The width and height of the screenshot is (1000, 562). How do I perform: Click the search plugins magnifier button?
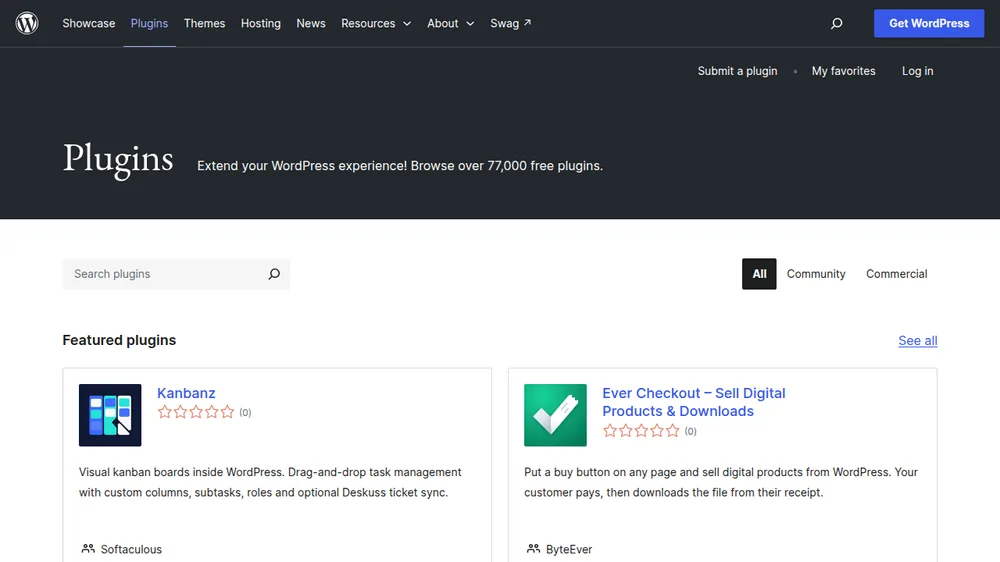click(274, 274)
